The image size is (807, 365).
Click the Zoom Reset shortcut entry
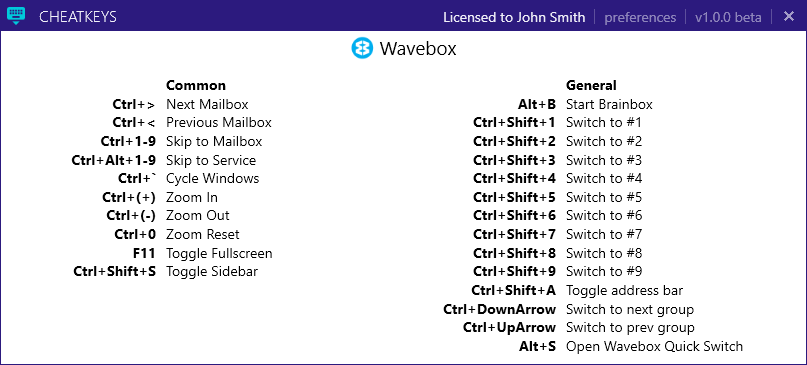(x=177, y=235)
